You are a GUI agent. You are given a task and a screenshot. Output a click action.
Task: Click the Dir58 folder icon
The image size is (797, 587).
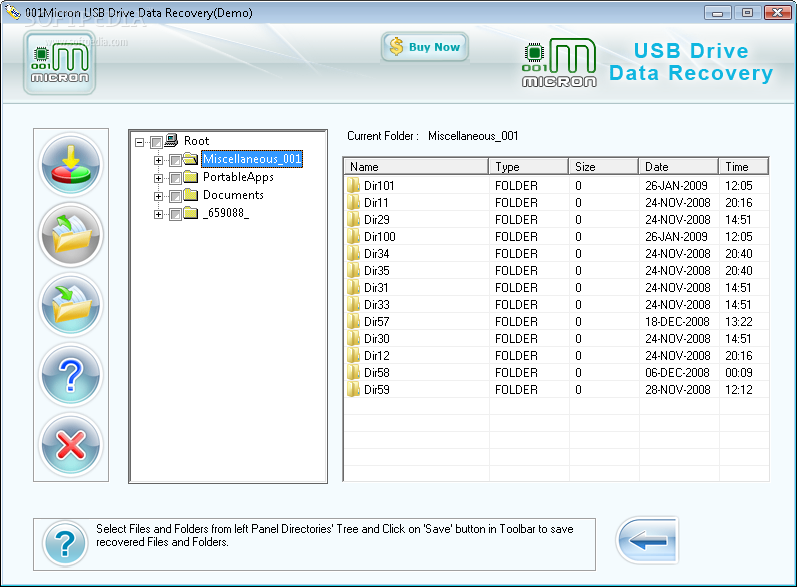[353, 372]
